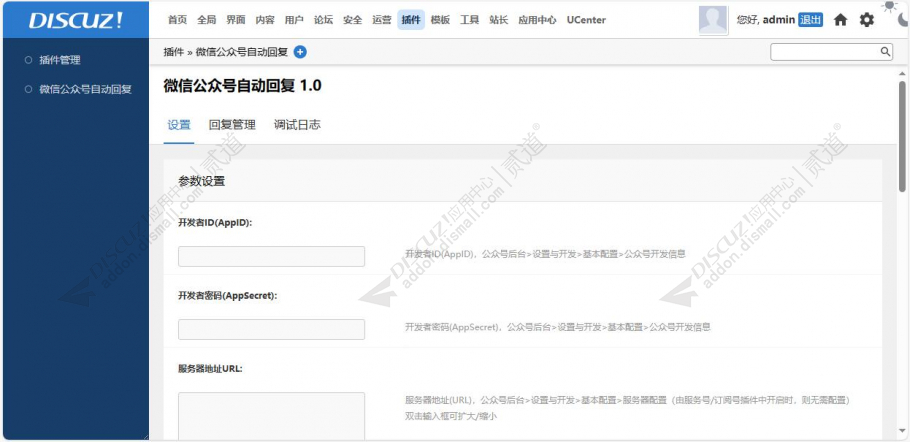
Task: Click the admin avatar thumbnail
Action: click(713, 20)
